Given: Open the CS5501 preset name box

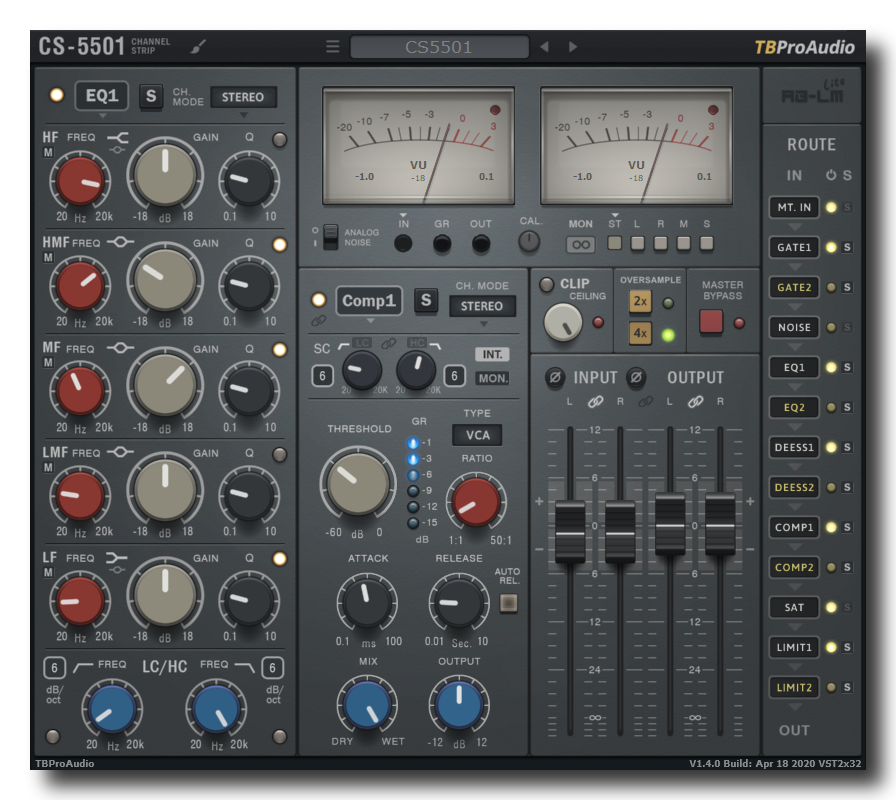Looking at the screenshot, I should pos(439,47).
